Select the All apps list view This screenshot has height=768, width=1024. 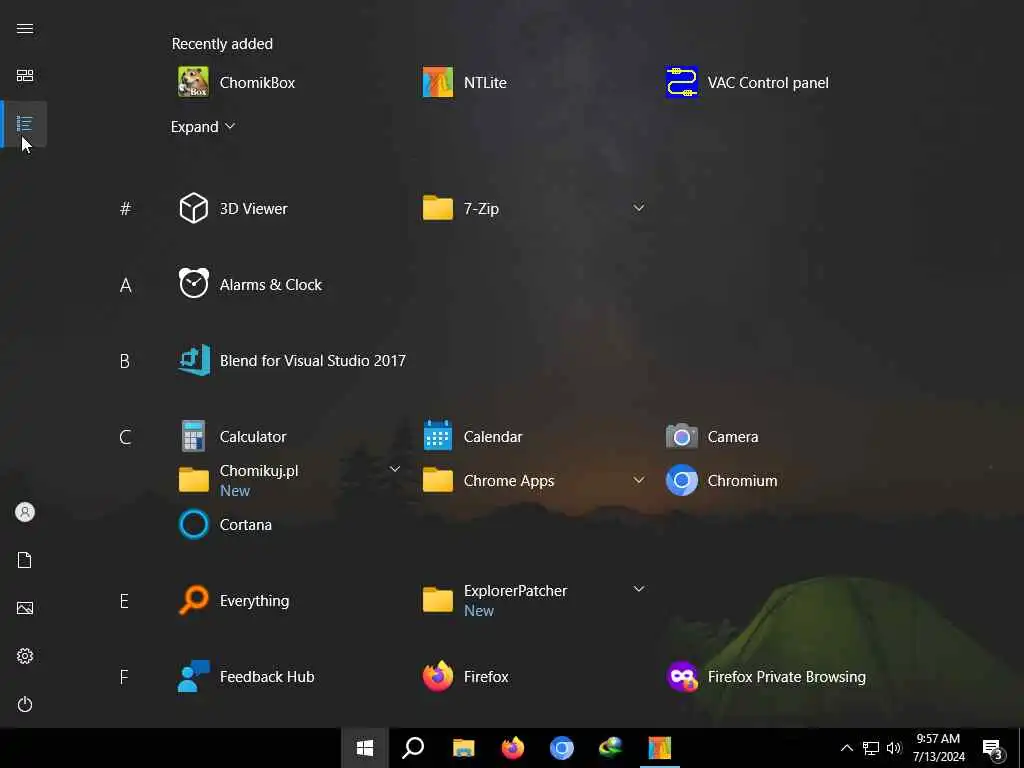pyautogui.click(x=25, y=123)
